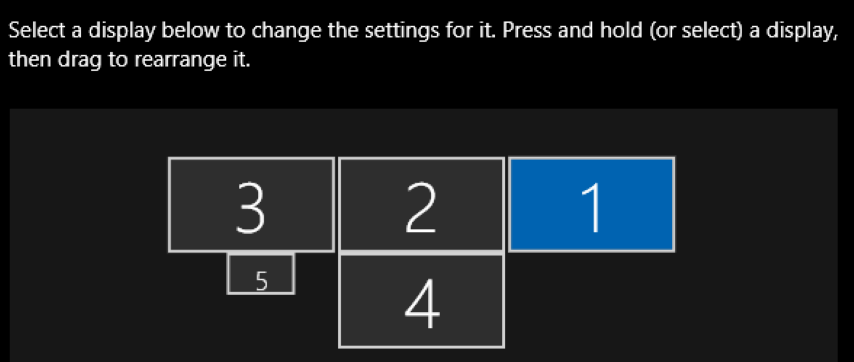Choose the smallest monitor under display 3
The image size is (854, 362).
pyautogui.click(x=261, y=274)
